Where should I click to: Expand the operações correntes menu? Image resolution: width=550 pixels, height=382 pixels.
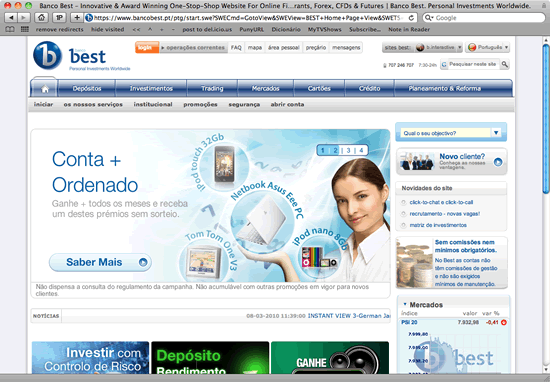[192, 48]
